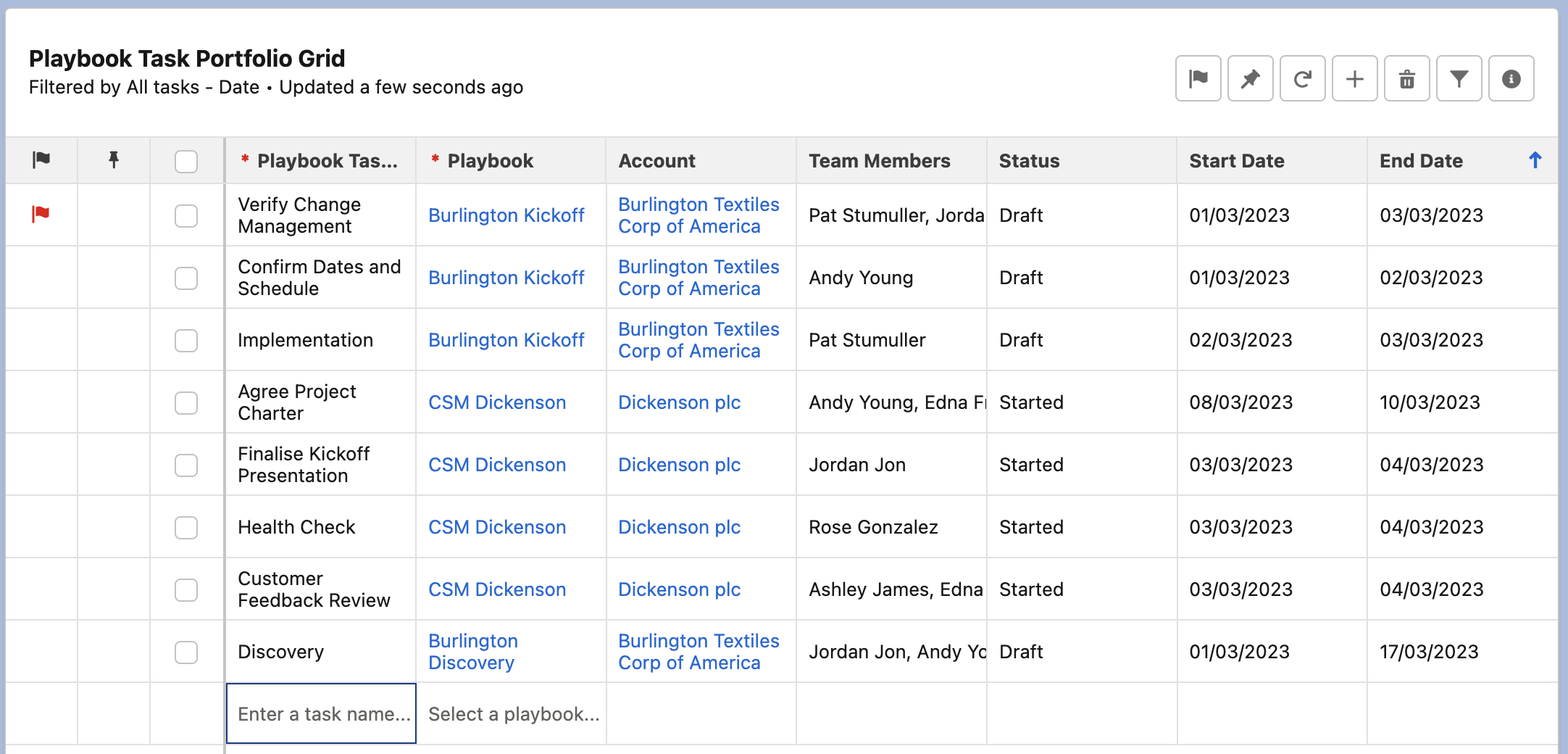Image resolution: width=1568 pixels, height=754 pixels.
Task: Open the filter funnel icon
Action: tap(1459, 78)
